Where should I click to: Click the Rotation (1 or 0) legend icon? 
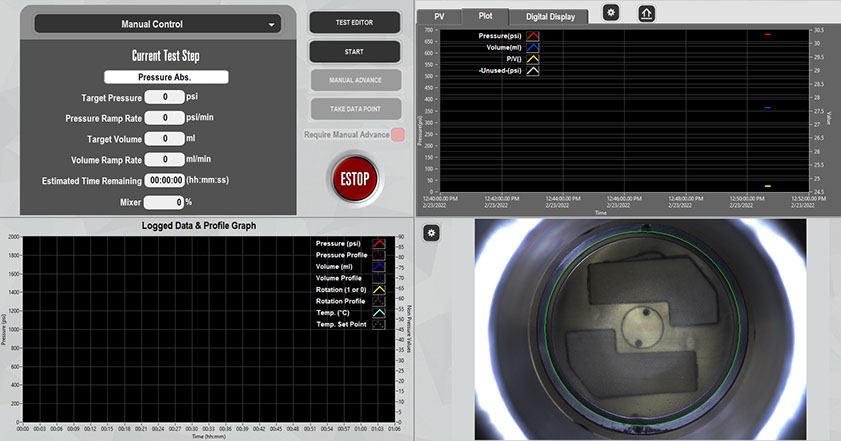(x=380, y=289)
